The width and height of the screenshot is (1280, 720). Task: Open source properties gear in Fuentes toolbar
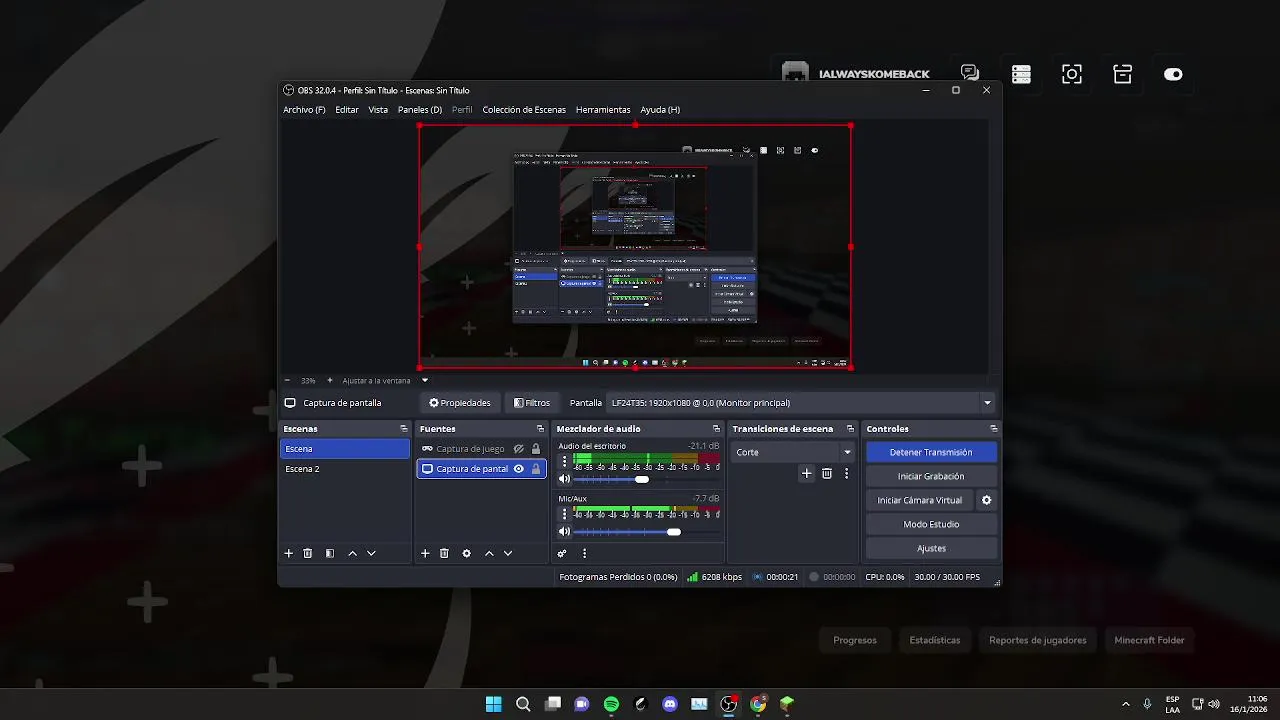466,553
